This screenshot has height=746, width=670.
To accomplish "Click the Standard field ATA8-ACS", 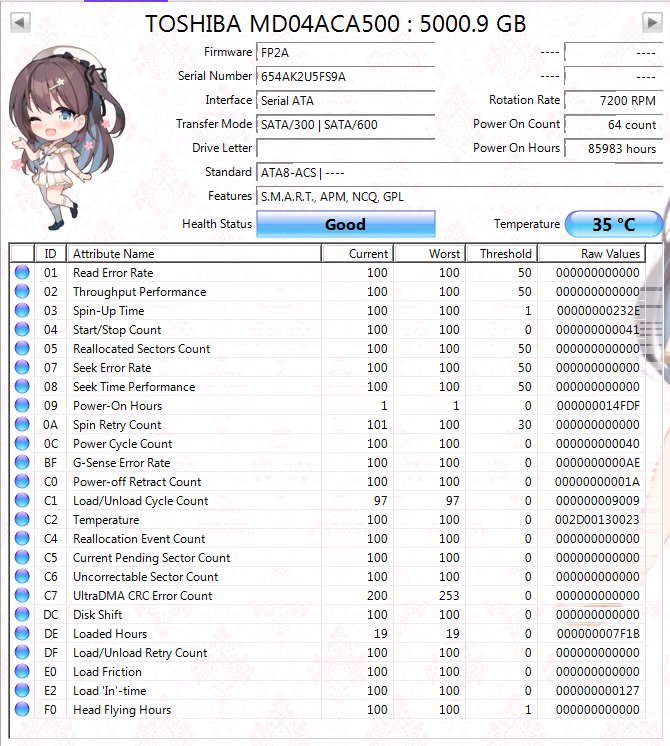I will click(x=460, y=173).
